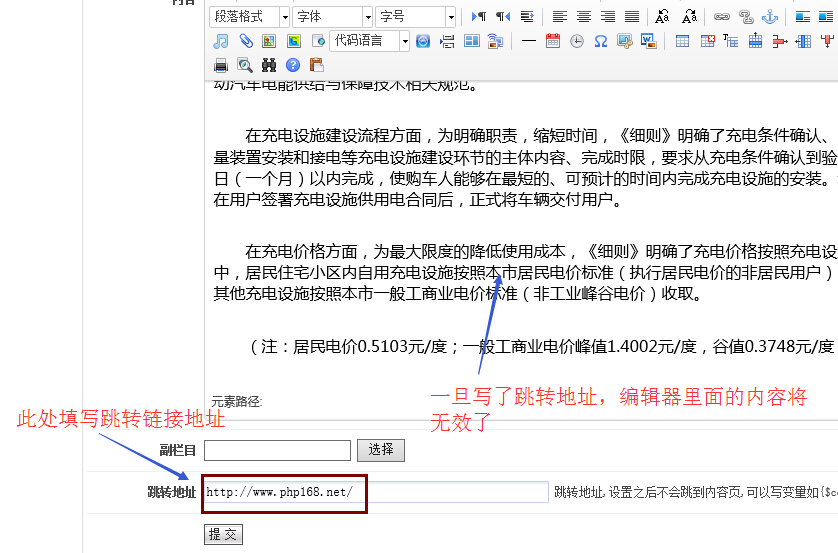This screenshot has height=553, width=838.
Task: Open the 字号 font size dropdown
Action: [x=416, y=17]
